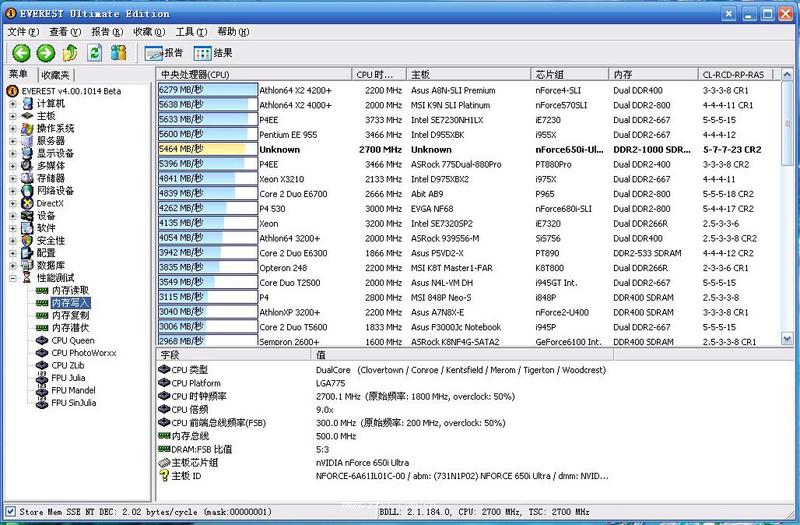The height and width of the screenshot is (525, 800).
Task: Switch to the 菜单 tab
Action: point(18,74)
